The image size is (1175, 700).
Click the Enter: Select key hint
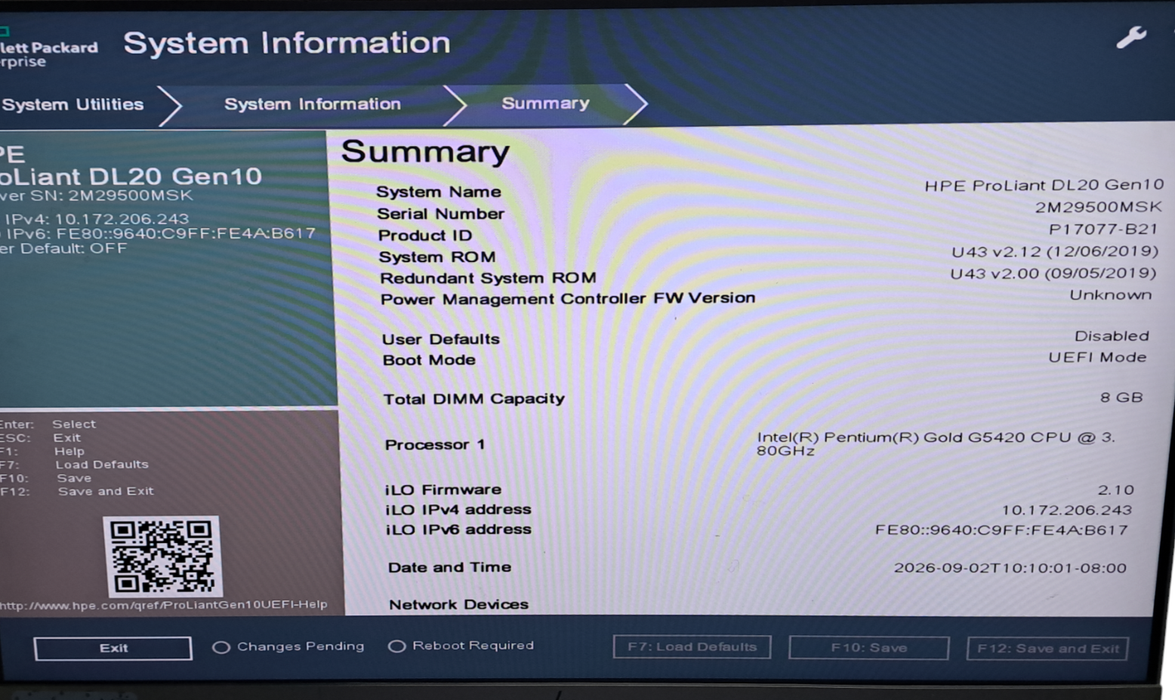[48, 424]
